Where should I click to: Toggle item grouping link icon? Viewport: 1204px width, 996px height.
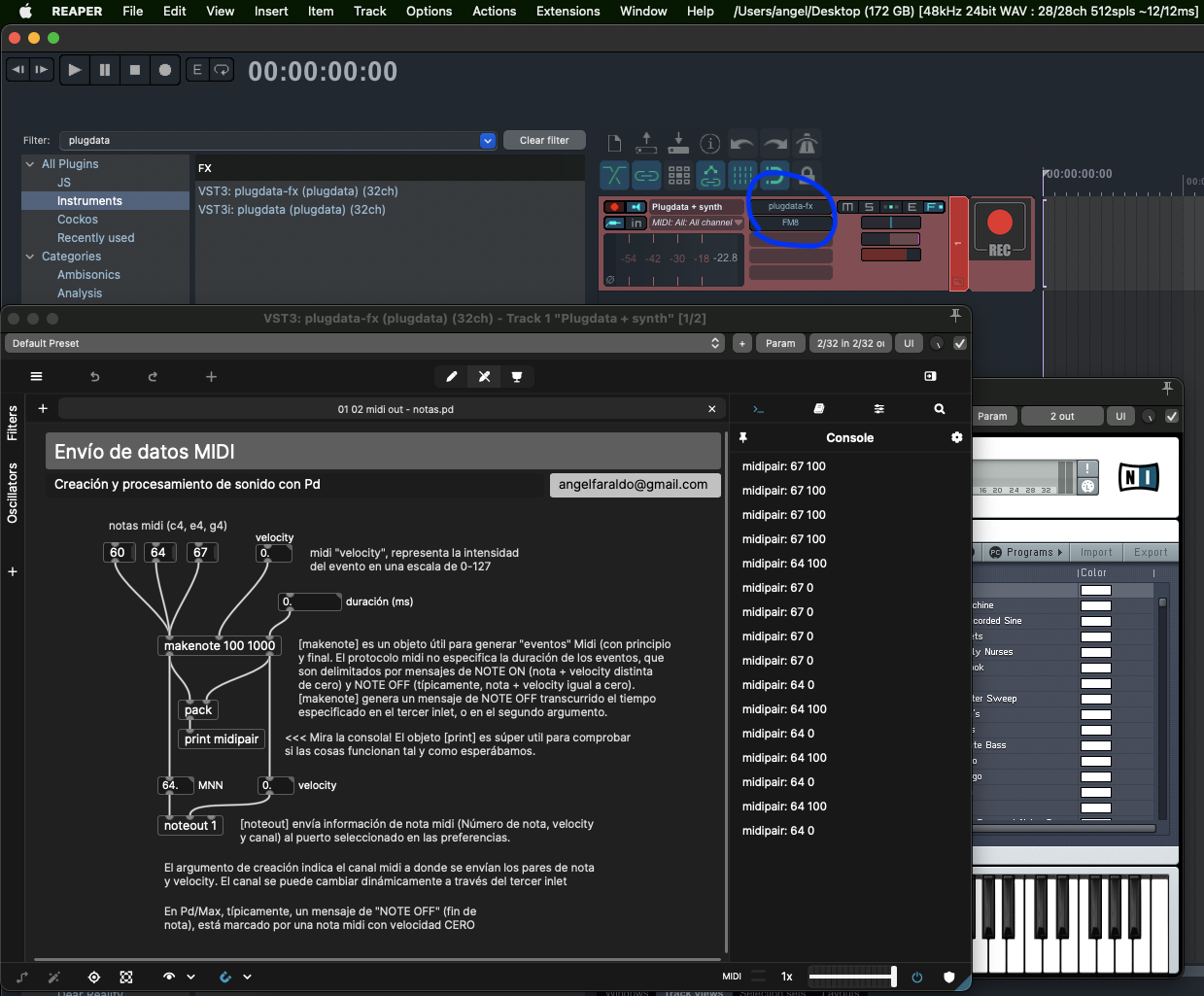coord(646,176)
